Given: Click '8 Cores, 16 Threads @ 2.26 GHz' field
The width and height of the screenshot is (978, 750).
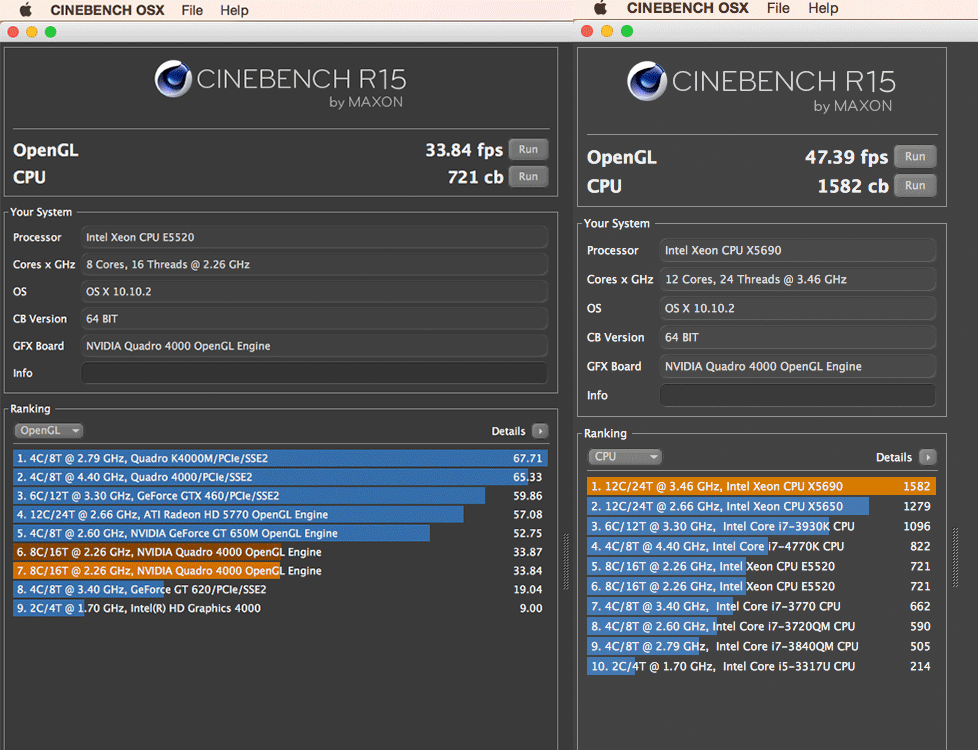Looking at the screenshot, I should click(314, 265).
